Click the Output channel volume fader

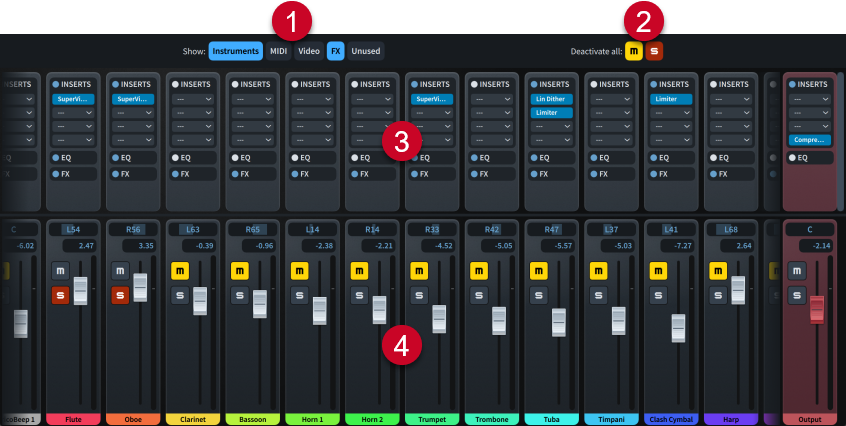tap(817, 310)
